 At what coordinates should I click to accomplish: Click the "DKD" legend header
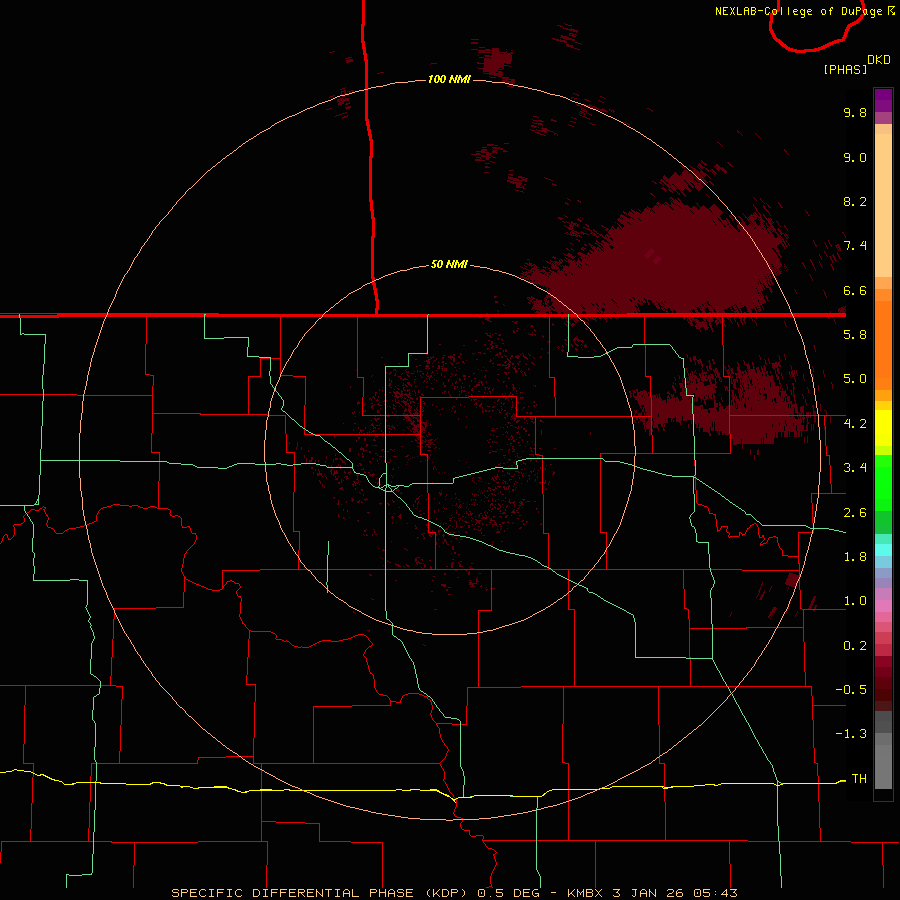(x=879, y=60)
